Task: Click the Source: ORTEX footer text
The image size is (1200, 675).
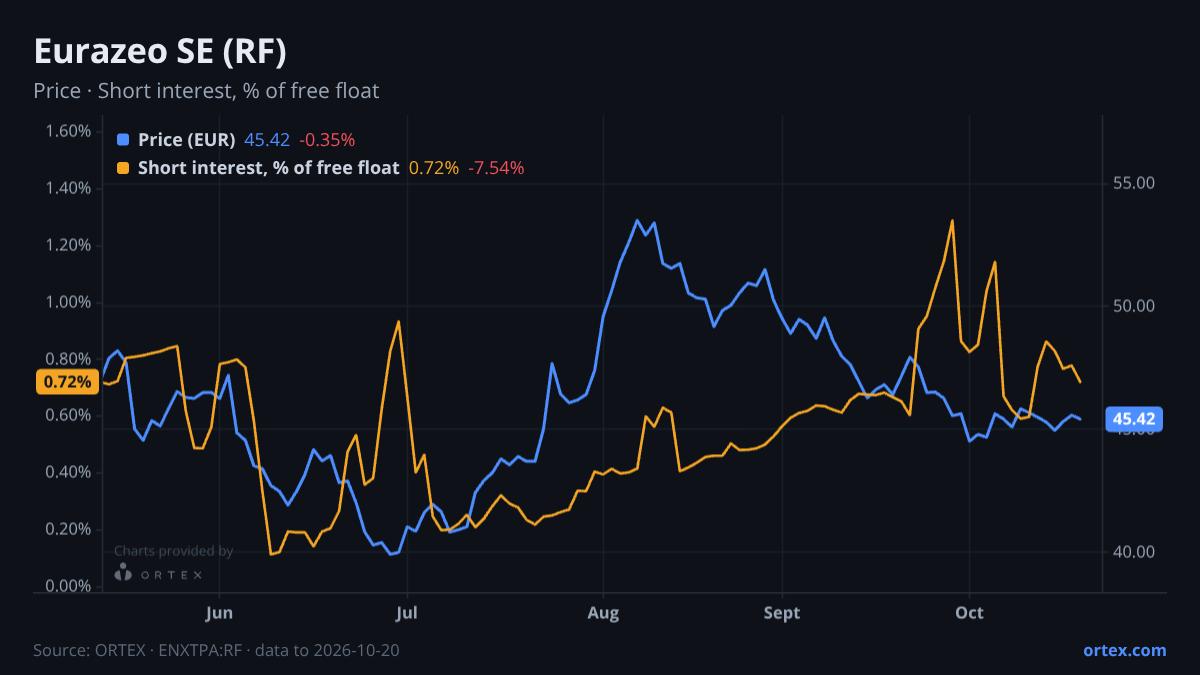Action: point(217,650)
